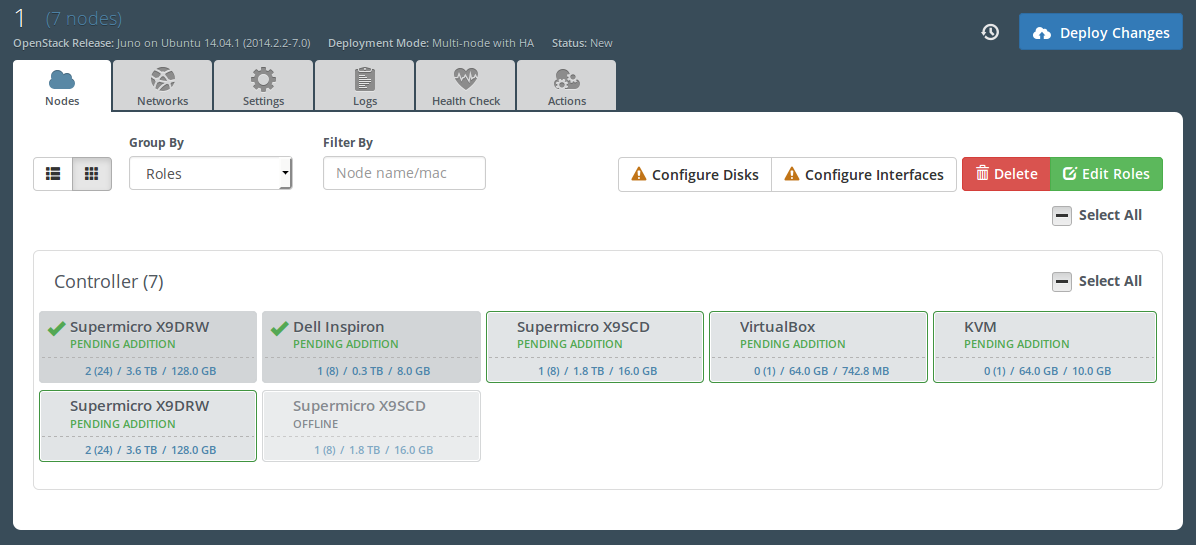
Task: Click the Logs clipboard icon
Action: point(365,80)
